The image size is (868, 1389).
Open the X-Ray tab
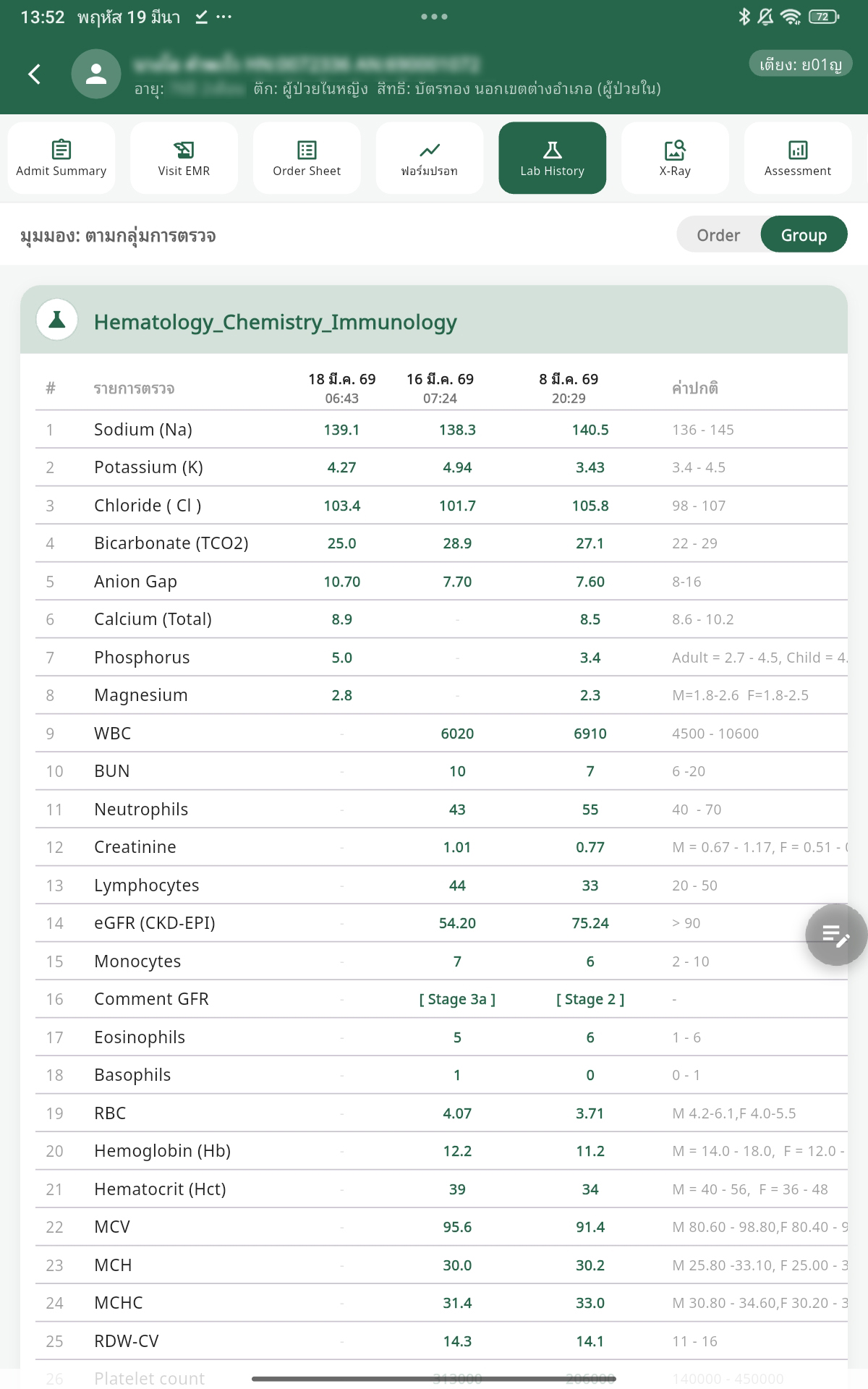coord(675,158)
